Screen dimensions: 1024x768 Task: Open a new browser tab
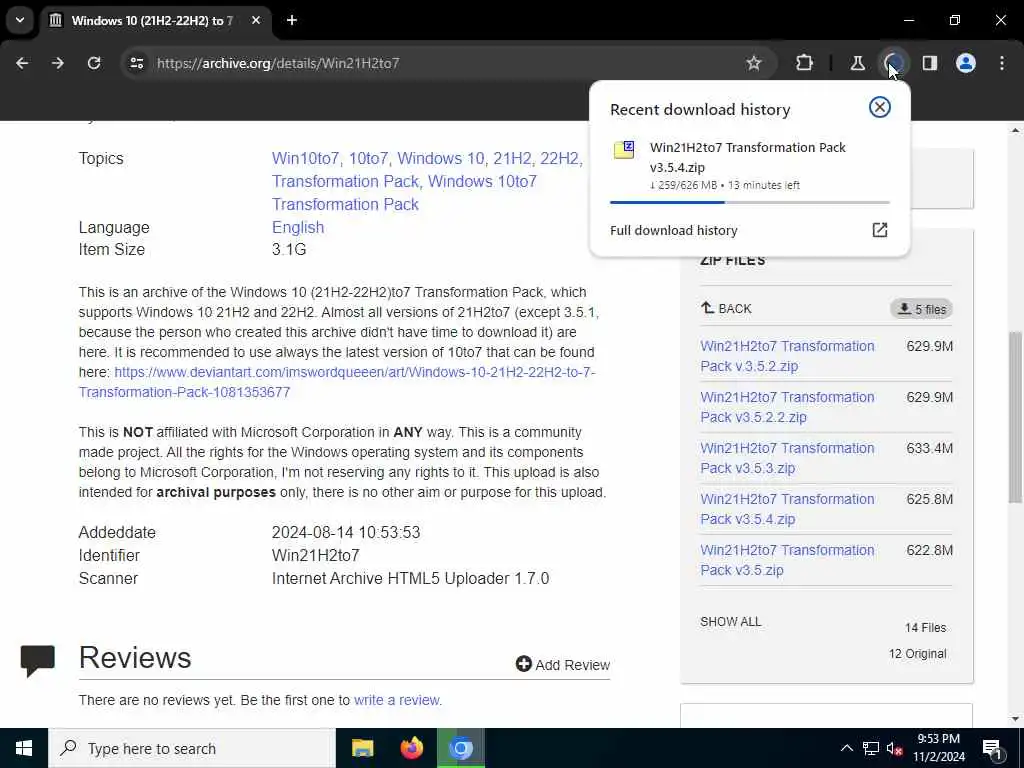click(292, 20)
